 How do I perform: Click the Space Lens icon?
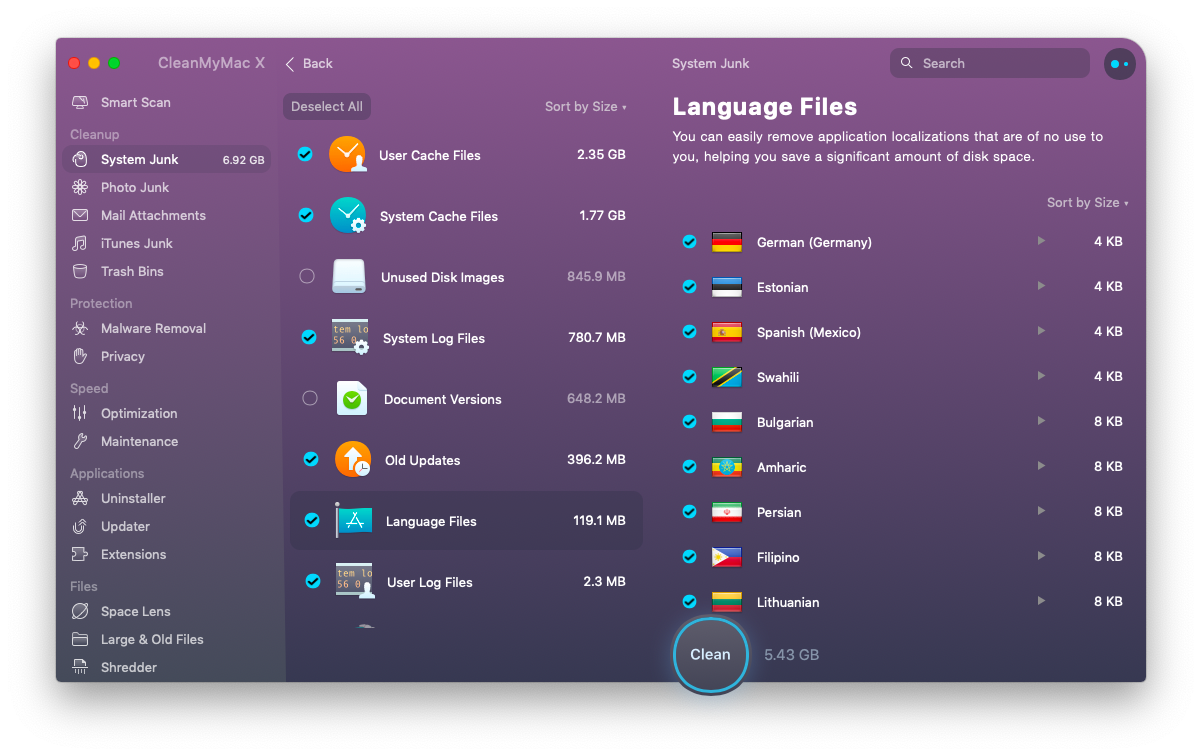tap(80, 612)
